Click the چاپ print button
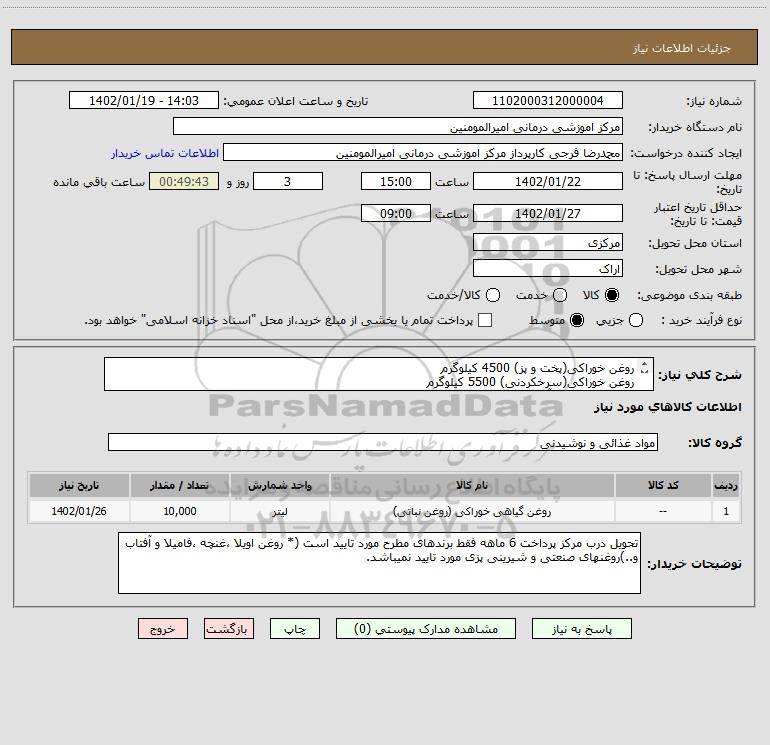 click(x=295, y=629)
